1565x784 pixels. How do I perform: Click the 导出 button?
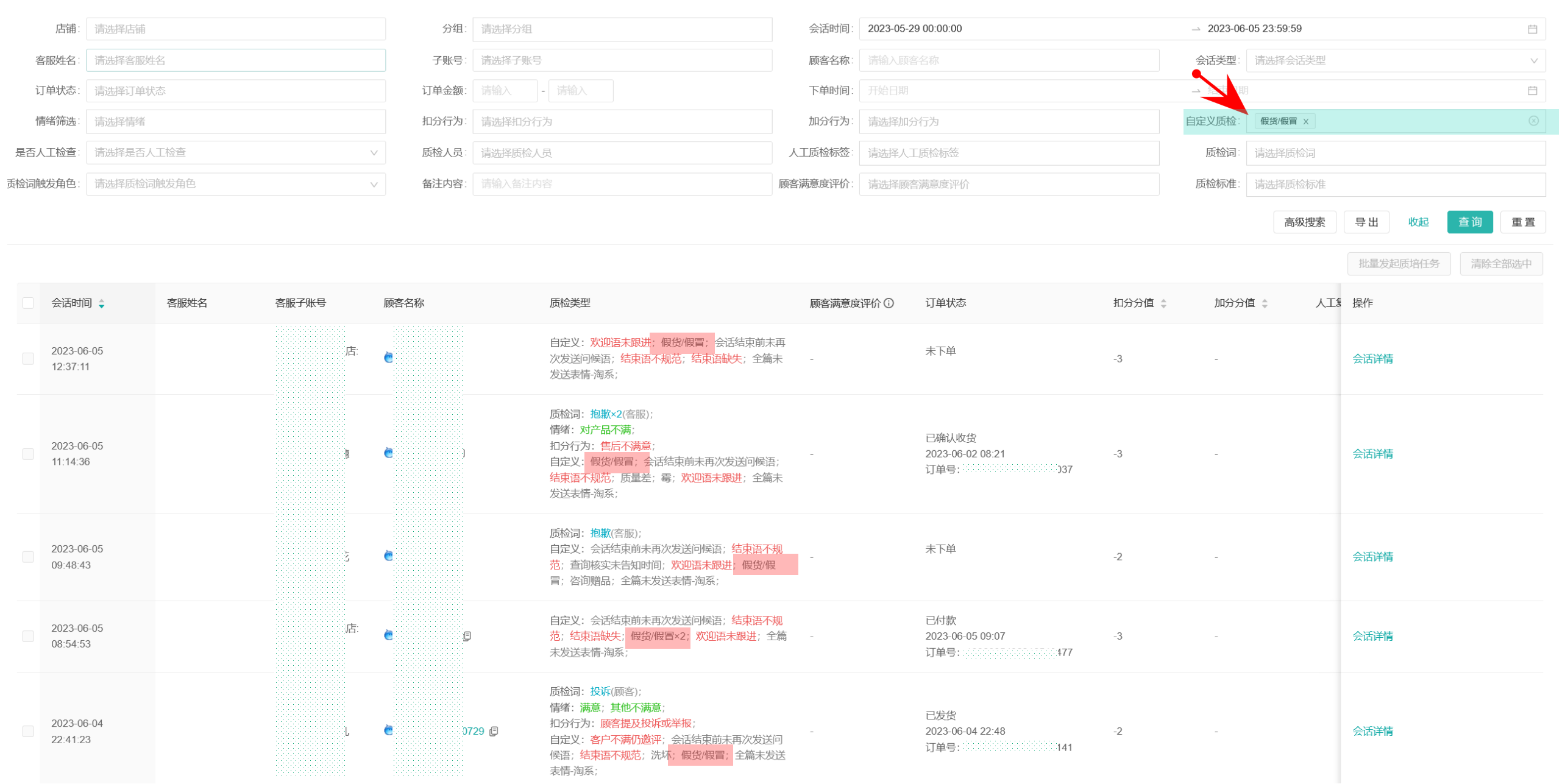pyautogui.click(x=1366, y=222)
